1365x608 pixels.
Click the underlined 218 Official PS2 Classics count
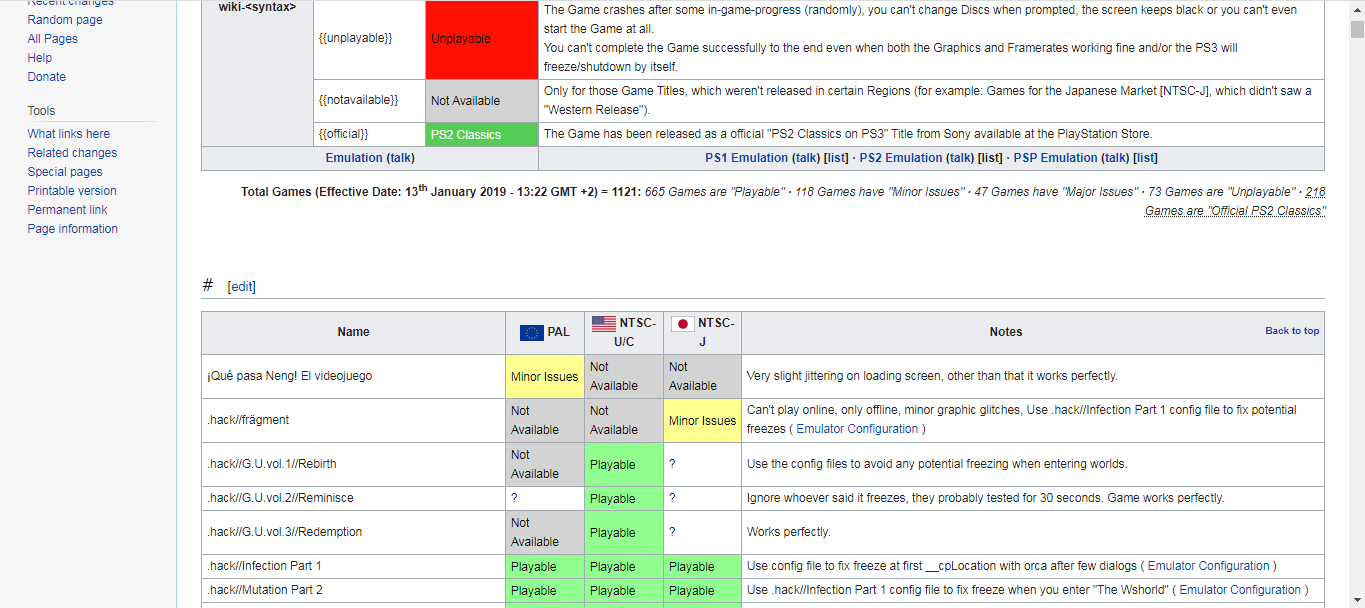1236,201
